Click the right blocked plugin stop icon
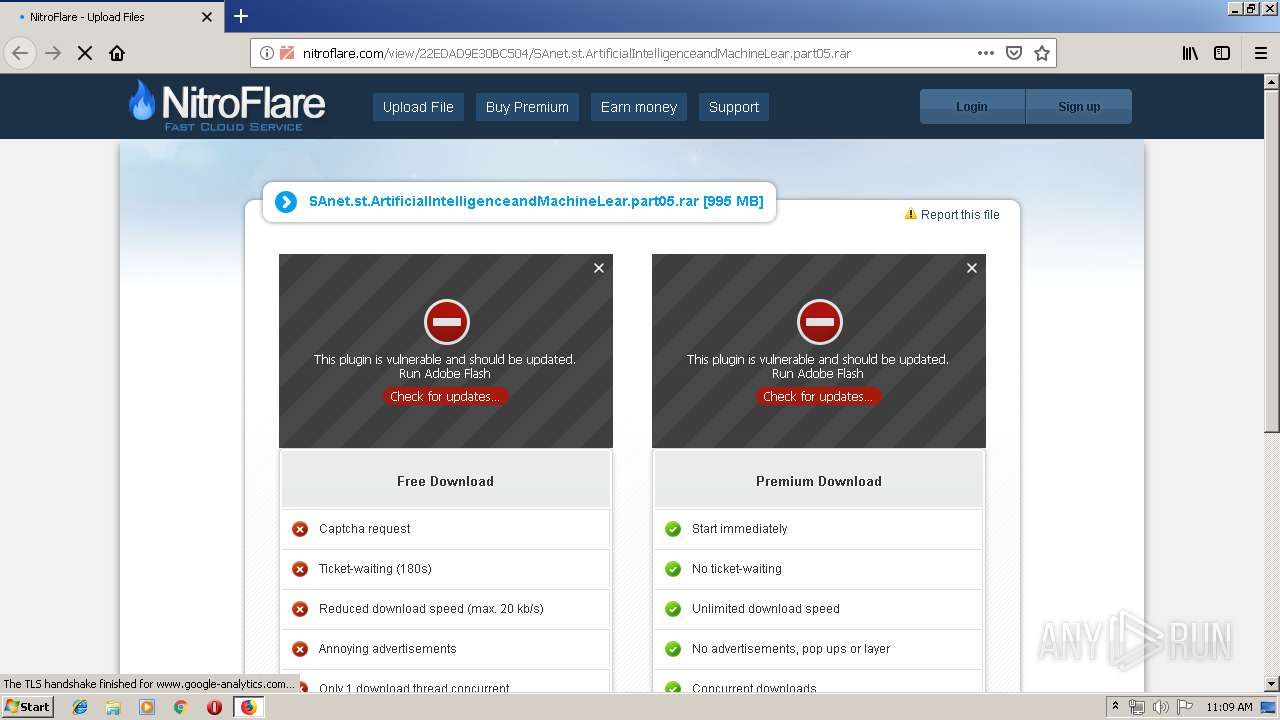This screenshot has height=720, width=1280. (819, 322)
